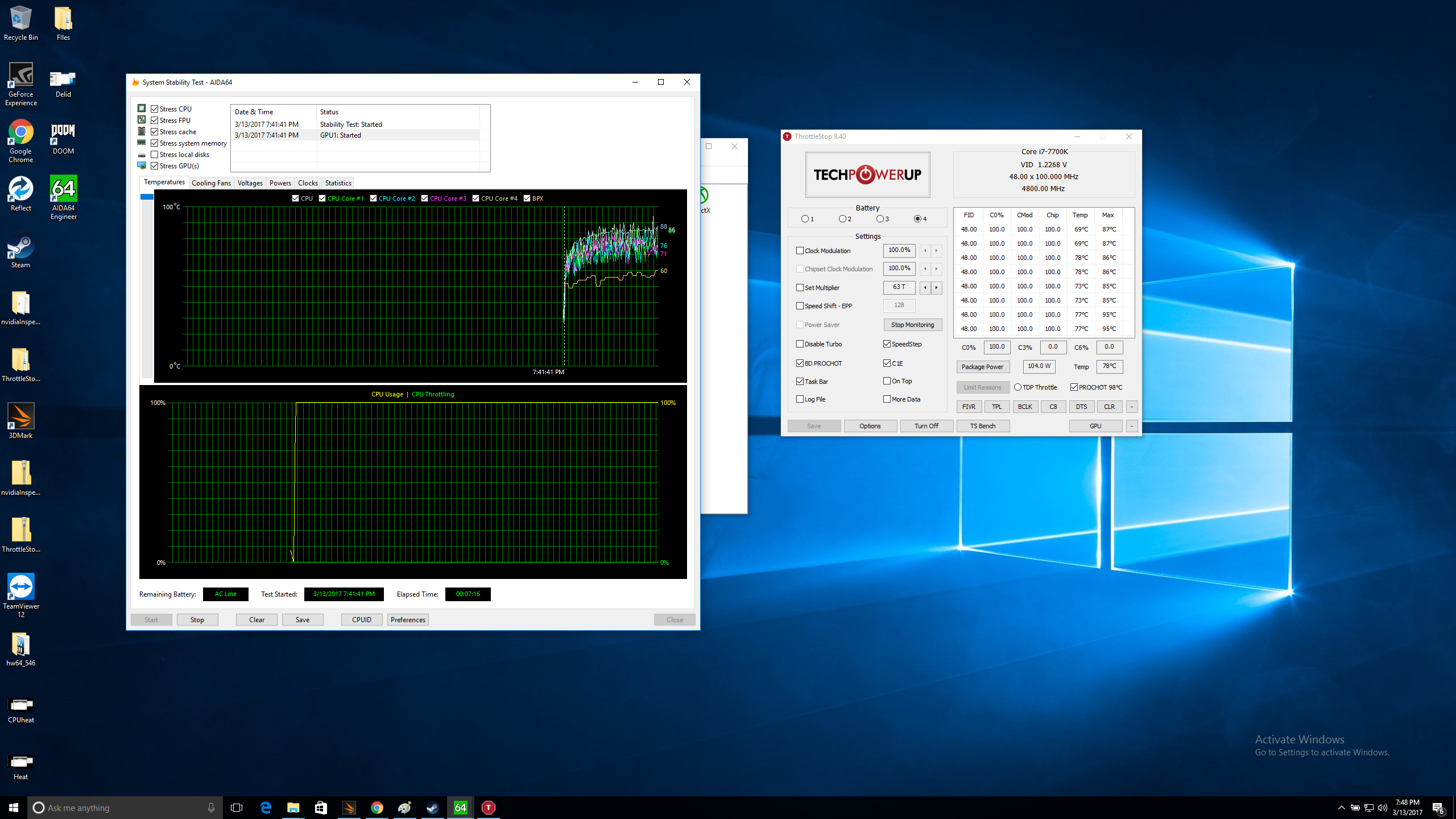Launch Google Chrome from desktop
This screenshot has height=819, width=1456.
click(21, 141)
